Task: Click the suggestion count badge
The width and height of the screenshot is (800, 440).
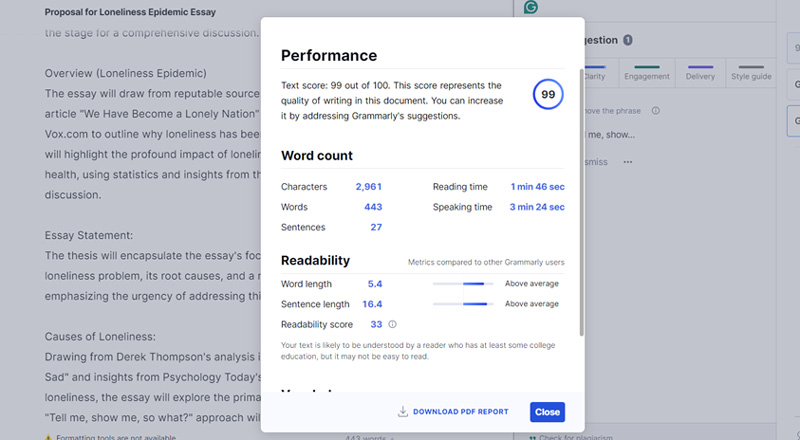Action: pos(627,40)
